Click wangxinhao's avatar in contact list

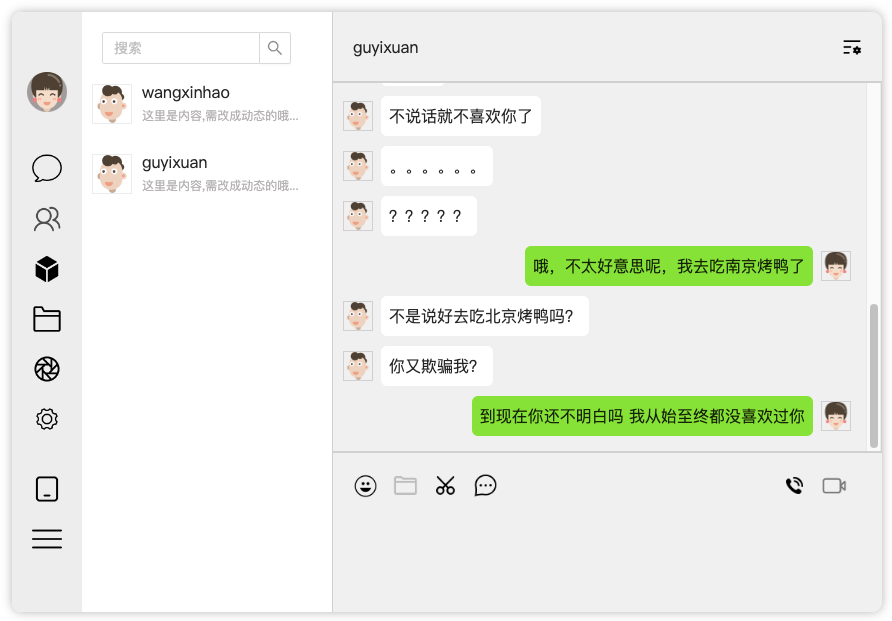tap(112, 104)
